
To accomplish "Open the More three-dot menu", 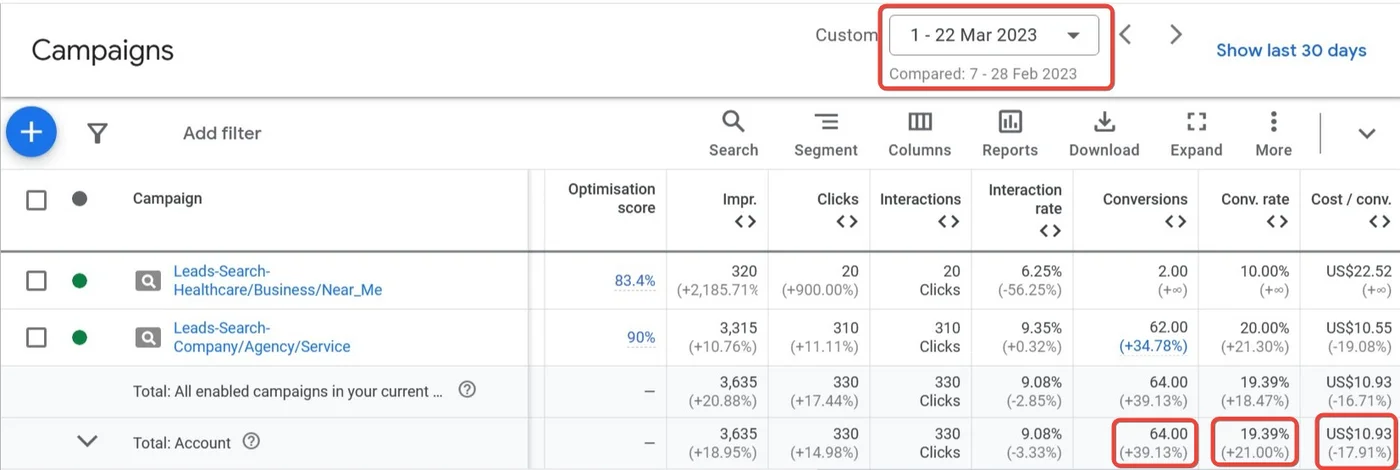I will click(x=1273, y=133).
